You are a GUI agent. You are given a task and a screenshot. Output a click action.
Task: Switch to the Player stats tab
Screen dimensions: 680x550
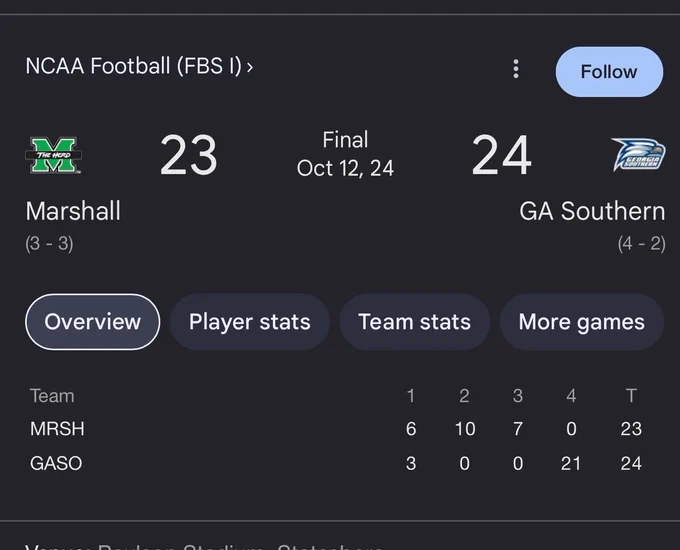coord(250,322)
